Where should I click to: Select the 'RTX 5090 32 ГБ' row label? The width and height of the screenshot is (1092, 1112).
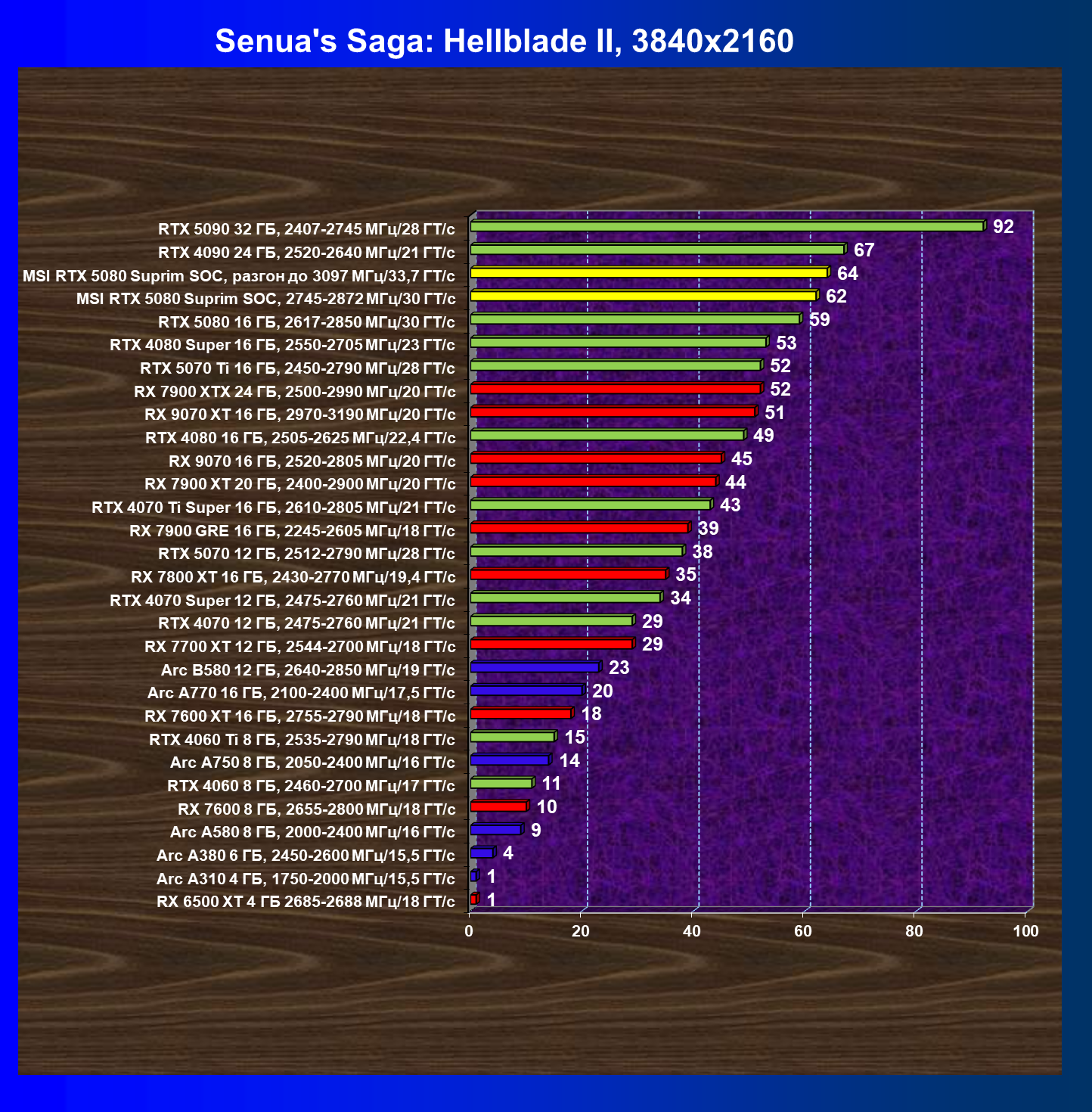click(306, 229)
